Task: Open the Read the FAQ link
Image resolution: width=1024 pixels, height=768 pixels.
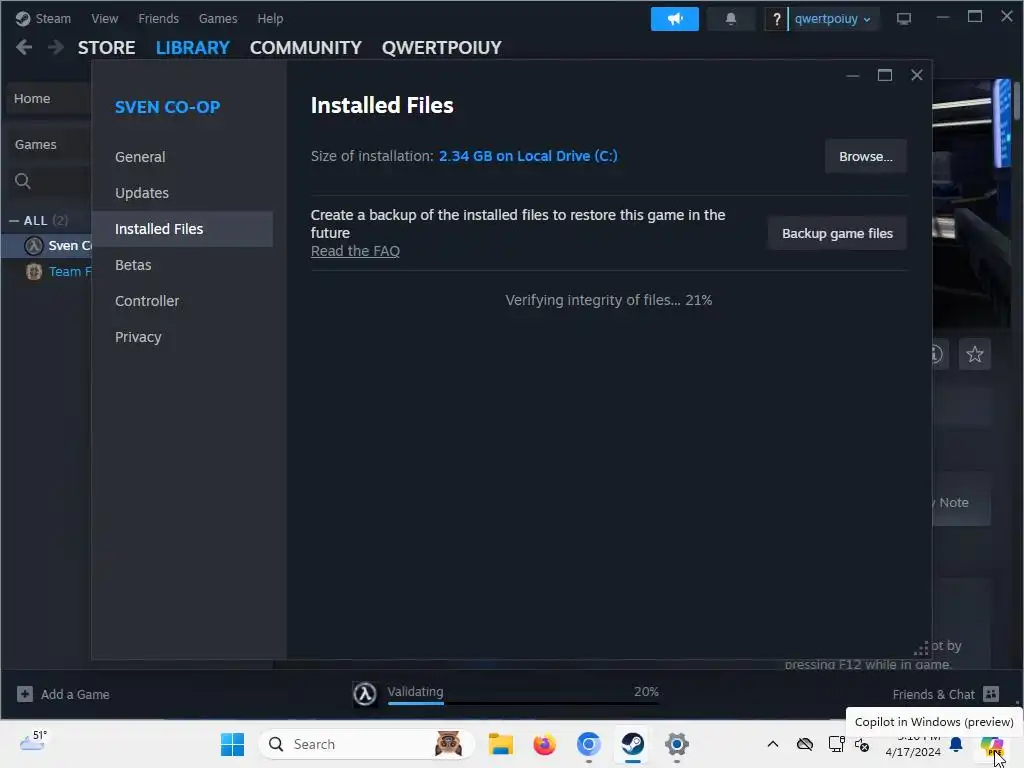Action: coord(355,251)
